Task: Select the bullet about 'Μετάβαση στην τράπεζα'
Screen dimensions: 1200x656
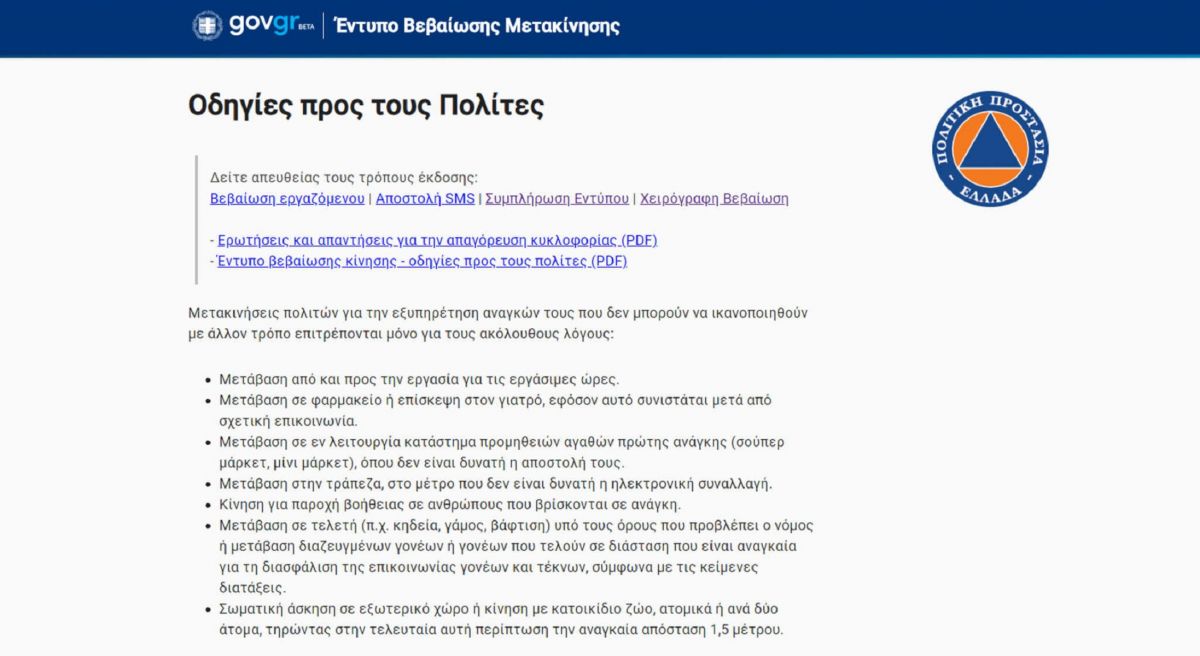Action: coord(495,483)
